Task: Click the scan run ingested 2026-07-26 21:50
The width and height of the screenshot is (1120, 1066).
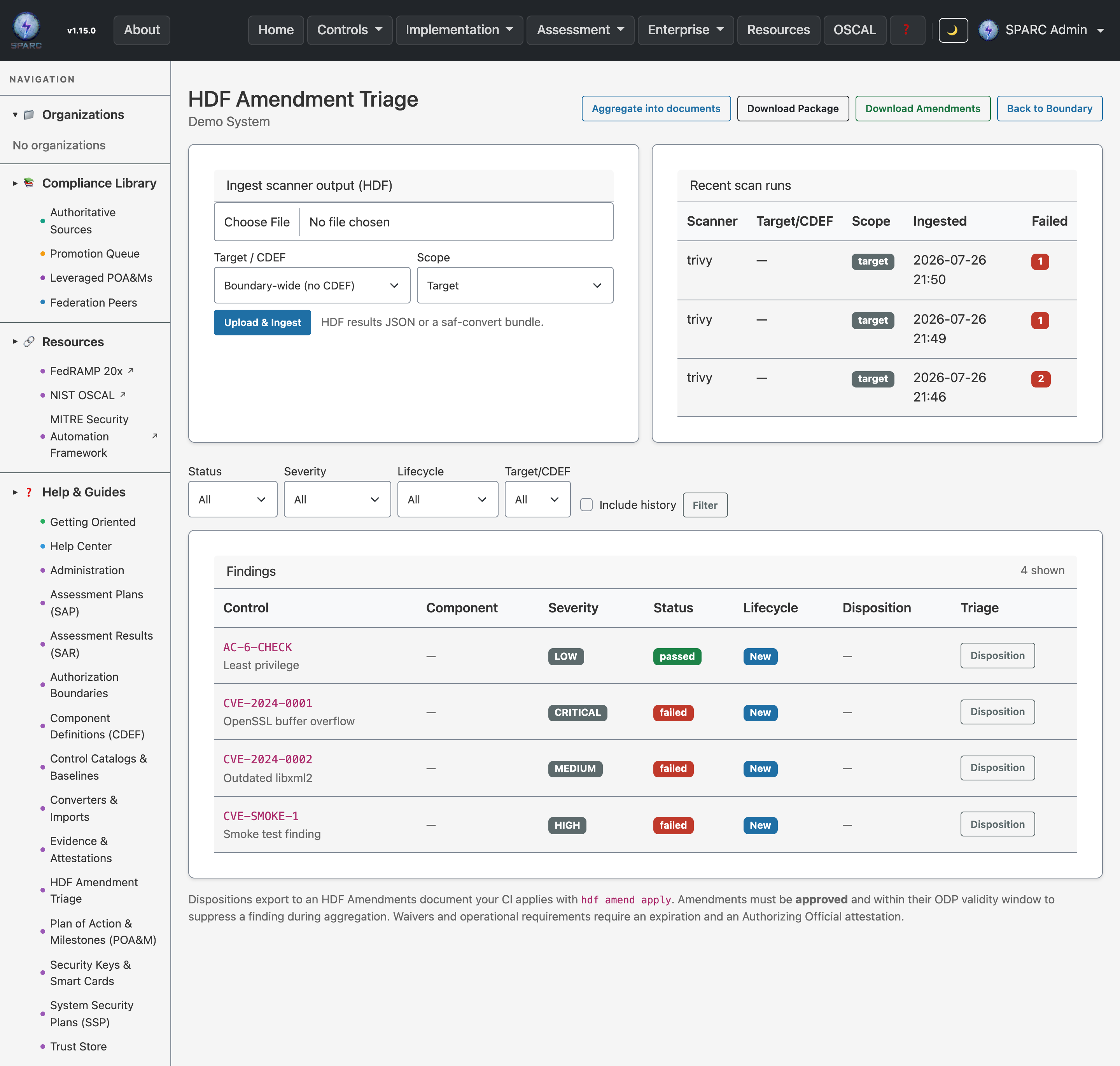Action: 876,270
